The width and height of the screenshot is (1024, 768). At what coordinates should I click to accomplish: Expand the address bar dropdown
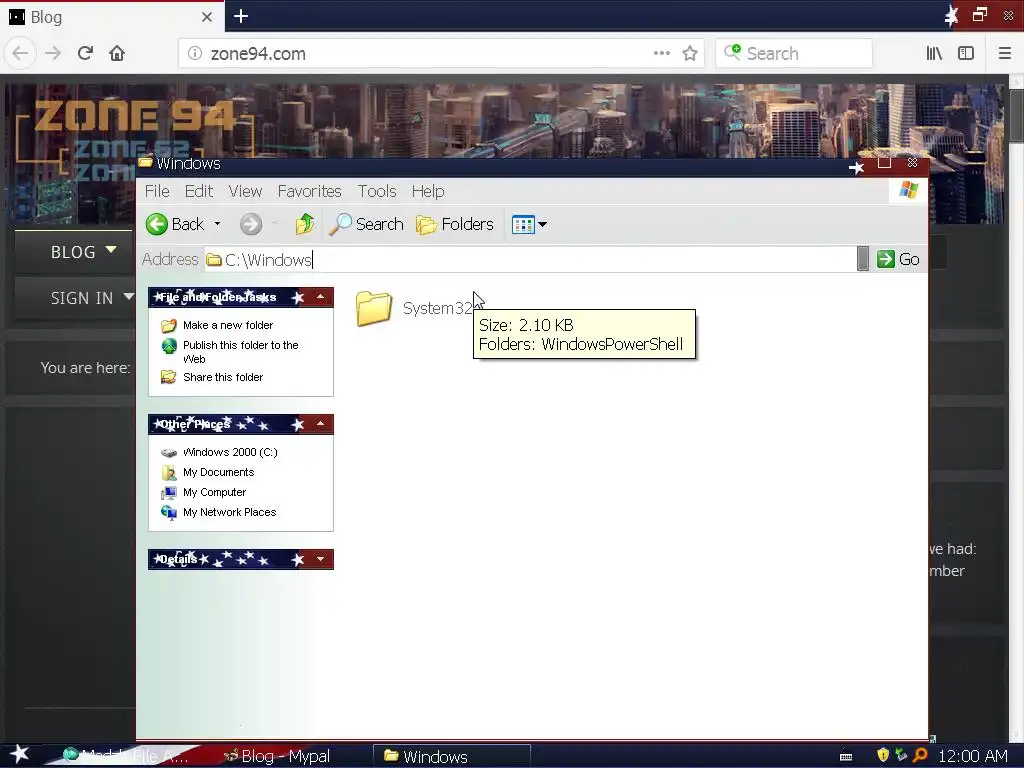coord(863,259)
